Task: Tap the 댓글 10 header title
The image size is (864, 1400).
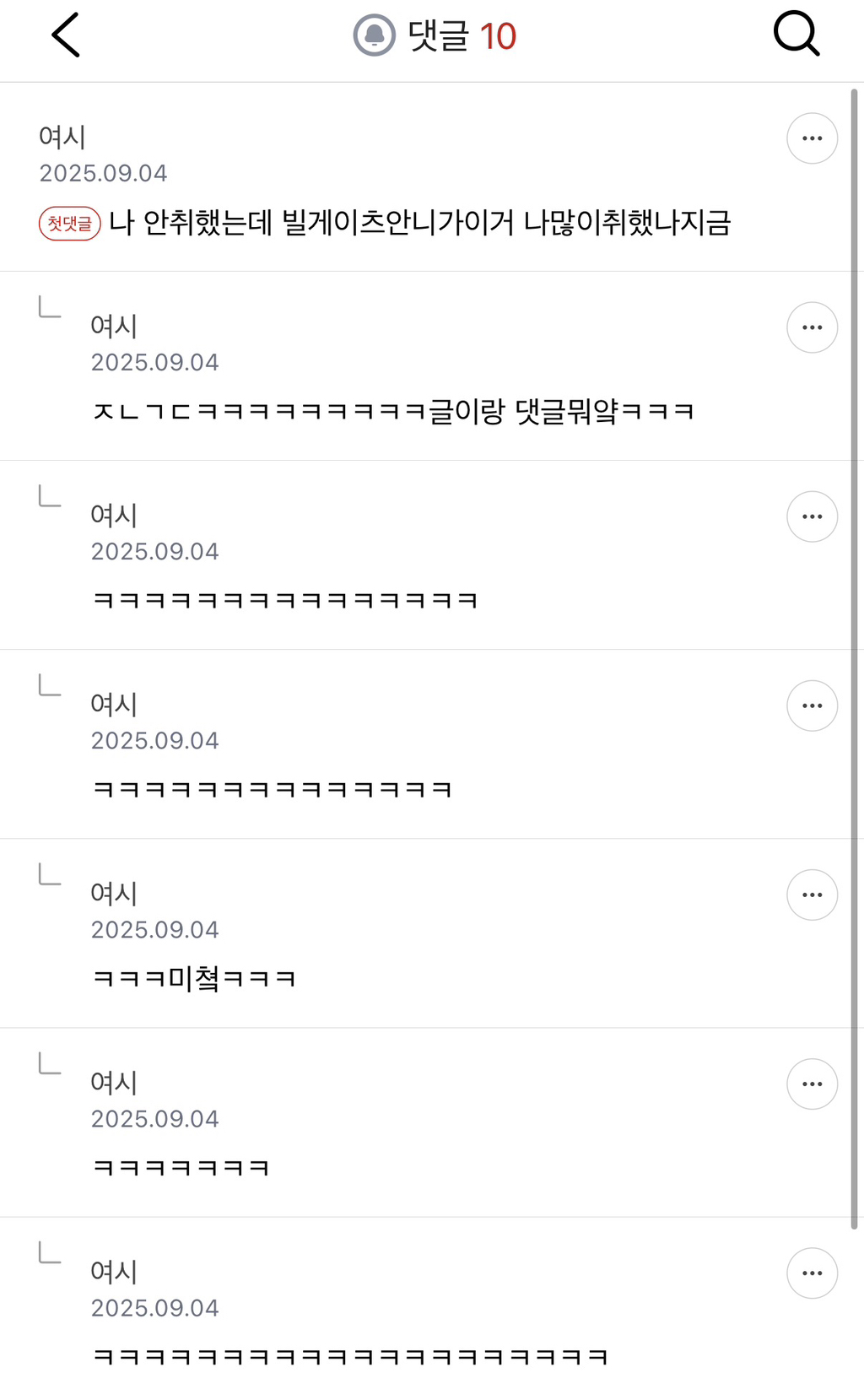Action: 462,36
